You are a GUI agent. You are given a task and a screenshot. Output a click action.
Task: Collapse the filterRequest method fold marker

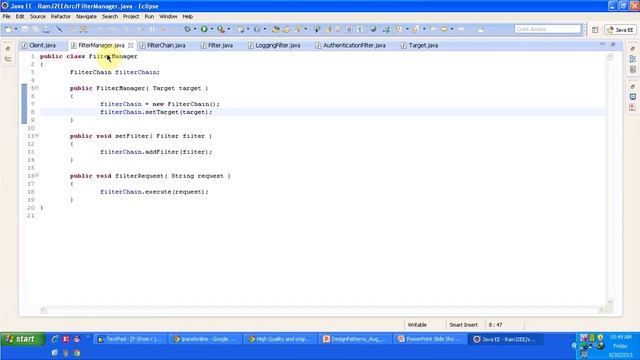pos(37,176)
